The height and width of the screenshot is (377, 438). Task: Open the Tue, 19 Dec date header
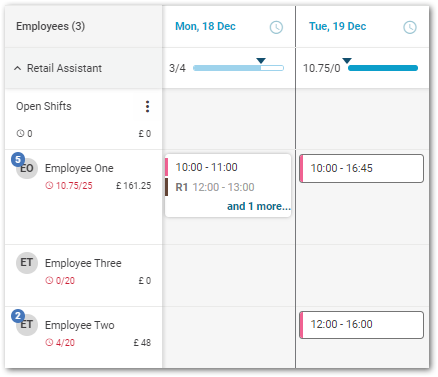click(x=337, y=26)
